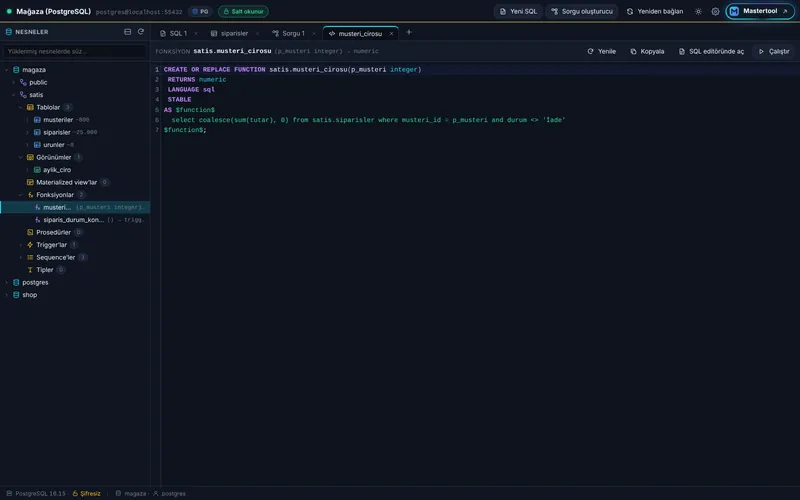Click the Sequence'ler list icon
Image resolution: width=800 pixels, height=500 pixels.
click(30, 257)
